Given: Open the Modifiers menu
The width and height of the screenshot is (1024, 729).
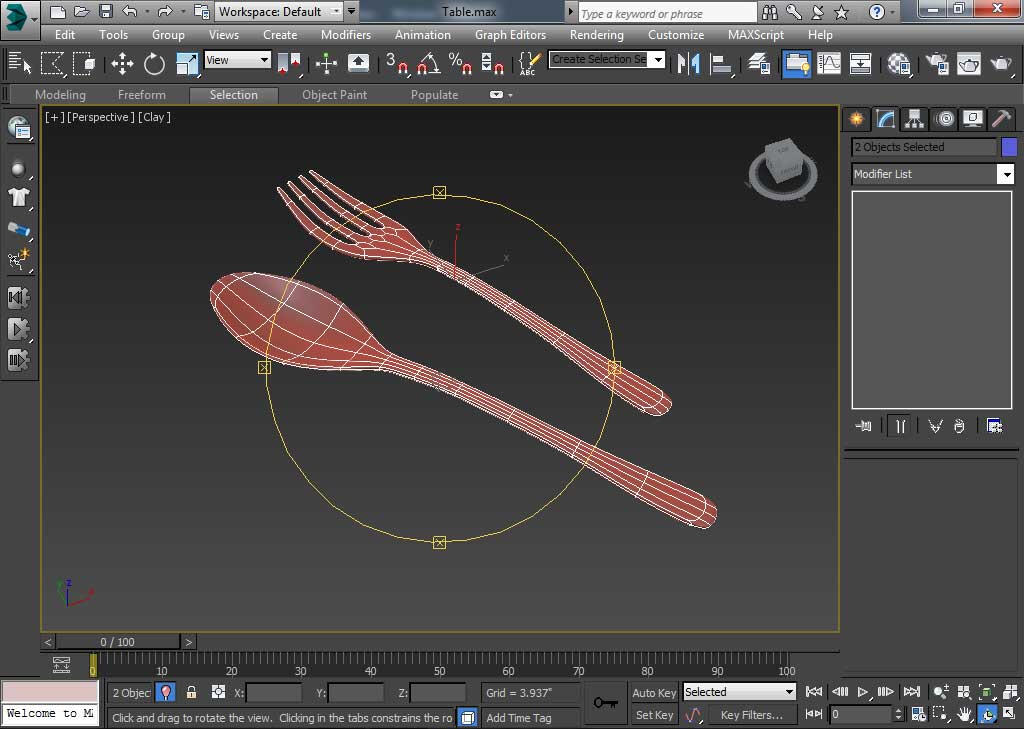Looking at the screenshot, I should point(346,34).
